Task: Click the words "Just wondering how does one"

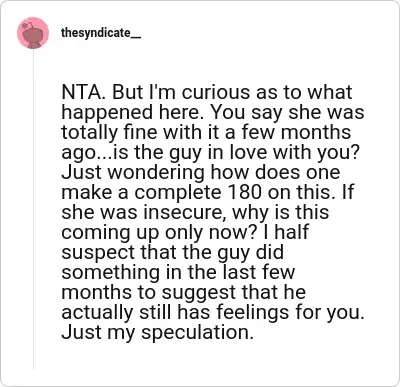Action: click(201, 172)
